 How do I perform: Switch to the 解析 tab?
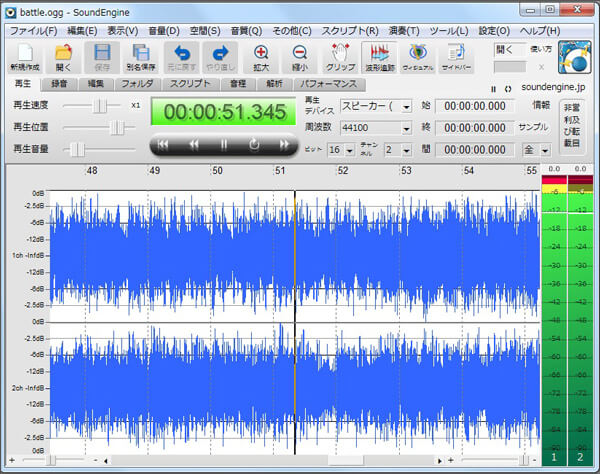tap(274, 84)
